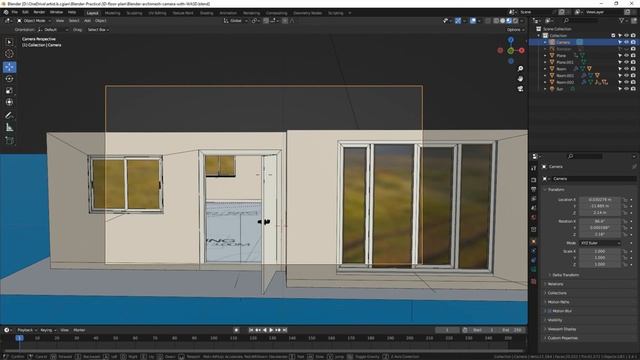Screen dimensions: 640x360
Task: Toggle snapping magnet in viewport header
Action: pyautogui.click(x=266, y=20)
